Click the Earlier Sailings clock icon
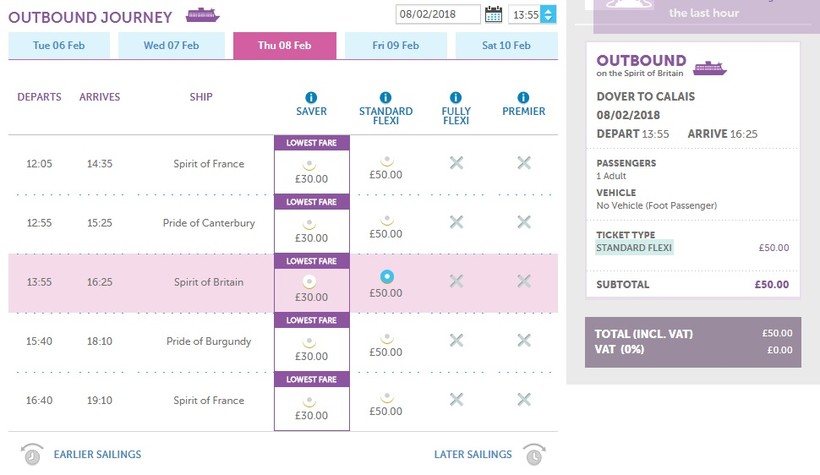Screen dimensions: 820x475 tap(33, 454)
